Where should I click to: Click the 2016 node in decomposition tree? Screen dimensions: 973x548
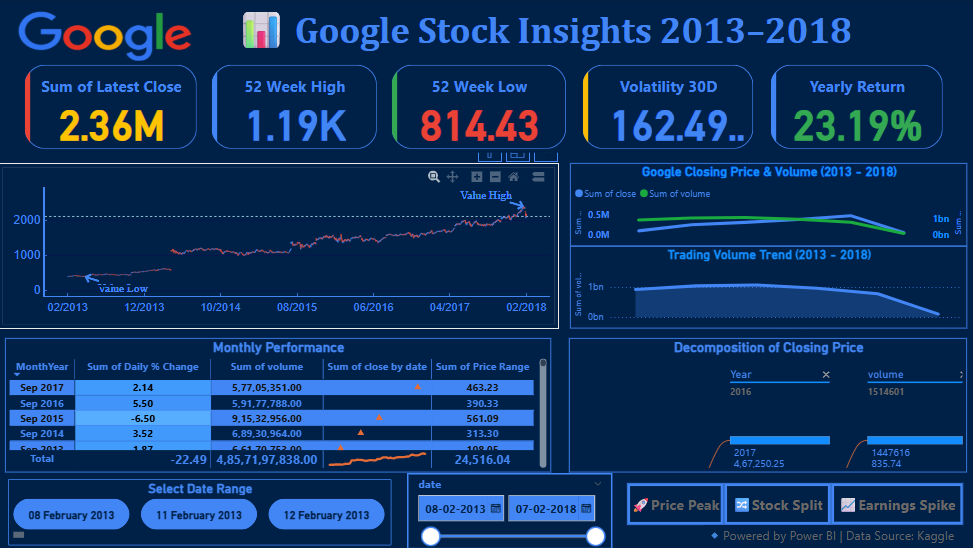pyautogui.click(x=741, y=392)
